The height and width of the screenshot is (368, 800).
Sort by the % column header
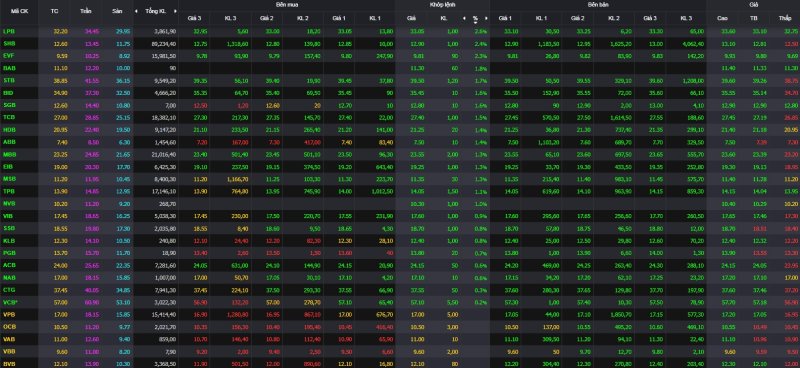coord(475,18)
